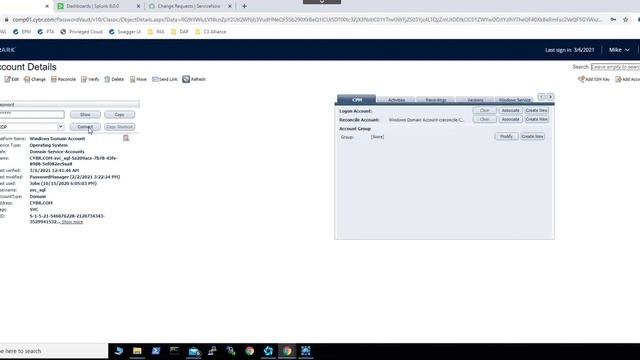Image resolution: width=640 pixels, height=360 pixels.
Task: Click Create New for Reconcile Account
Action: coord(536,119)
